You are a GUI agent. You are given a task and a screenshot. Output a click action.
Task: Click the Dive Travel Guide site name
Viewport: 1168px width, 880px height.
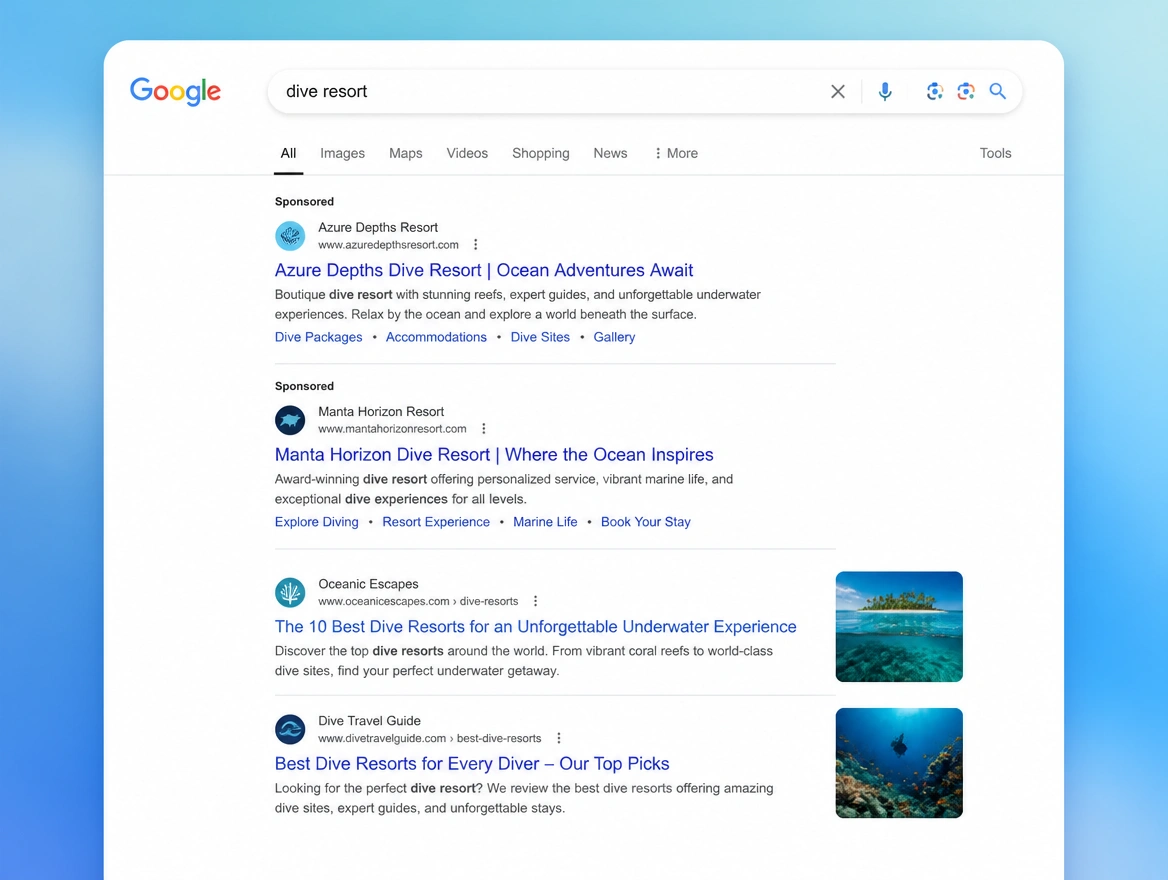(x=369, y=721)
